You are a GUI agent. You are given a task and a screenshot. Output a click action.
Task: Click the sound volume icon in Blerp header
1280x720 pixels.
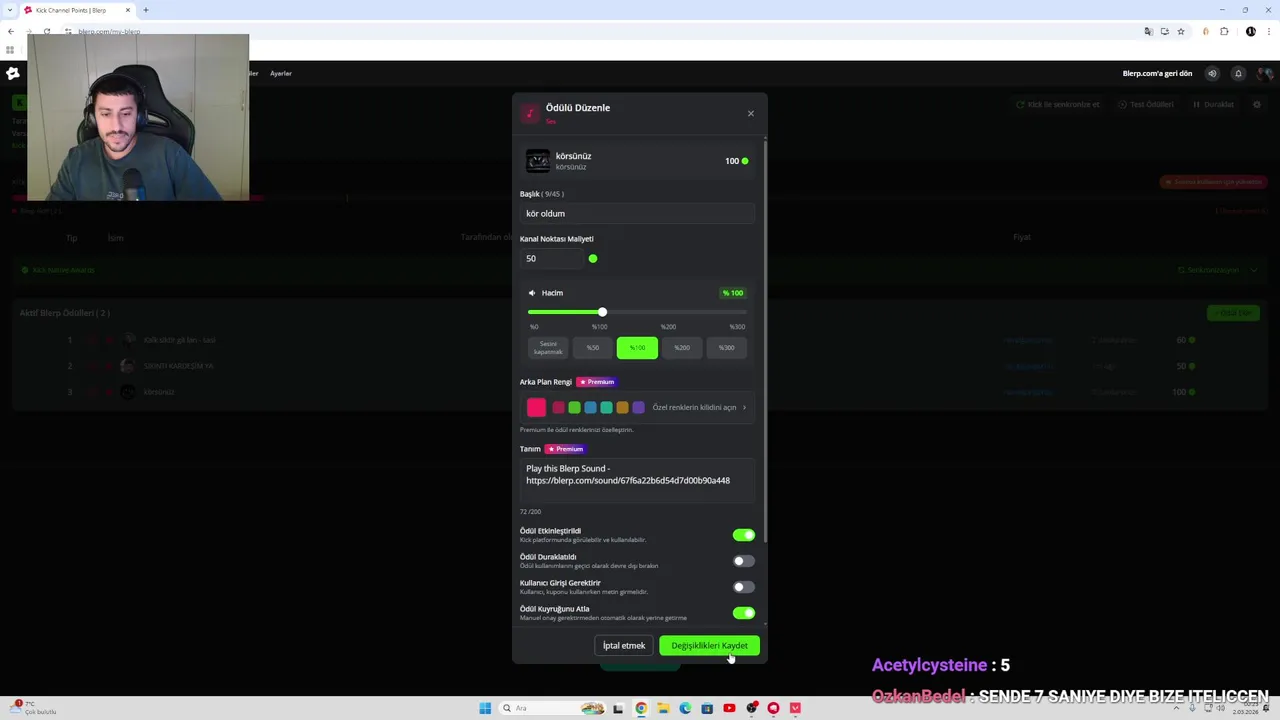pyautogui.click(x=1212, y=73)
